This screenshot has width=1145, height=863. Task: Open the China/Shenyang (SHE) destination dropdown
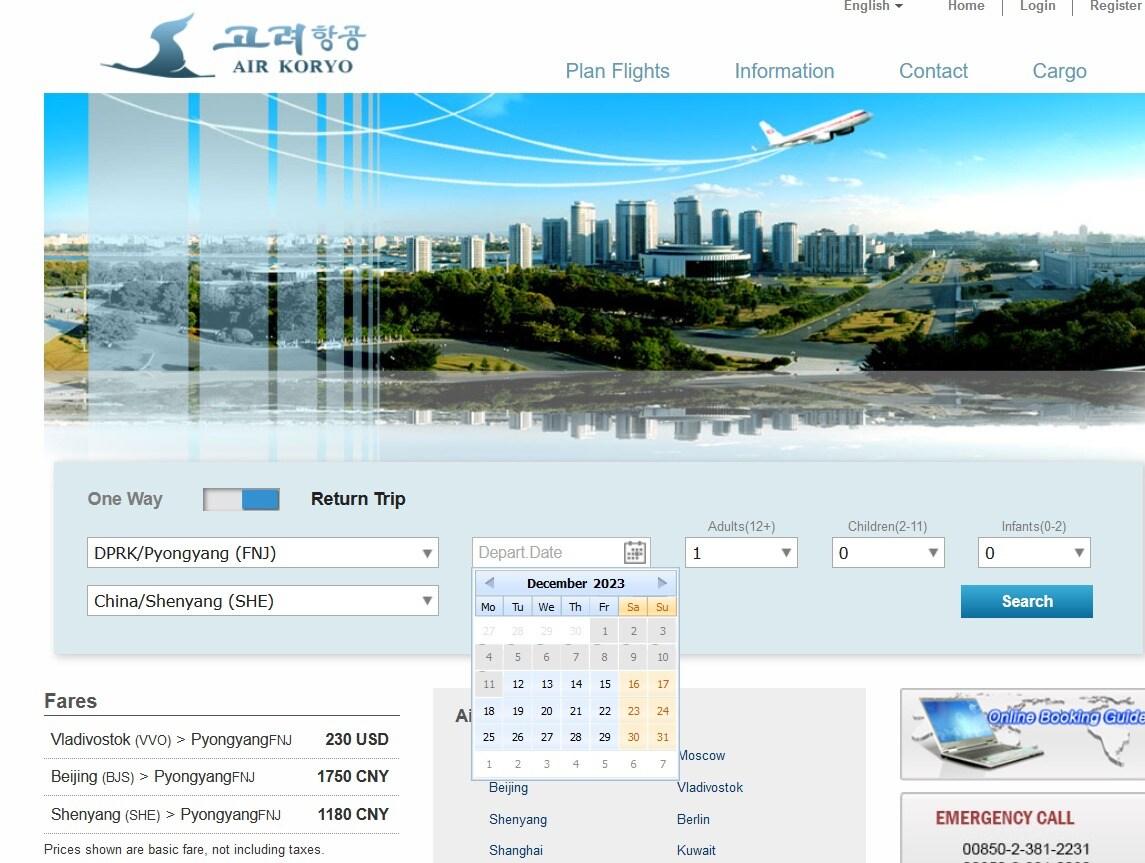262,600
